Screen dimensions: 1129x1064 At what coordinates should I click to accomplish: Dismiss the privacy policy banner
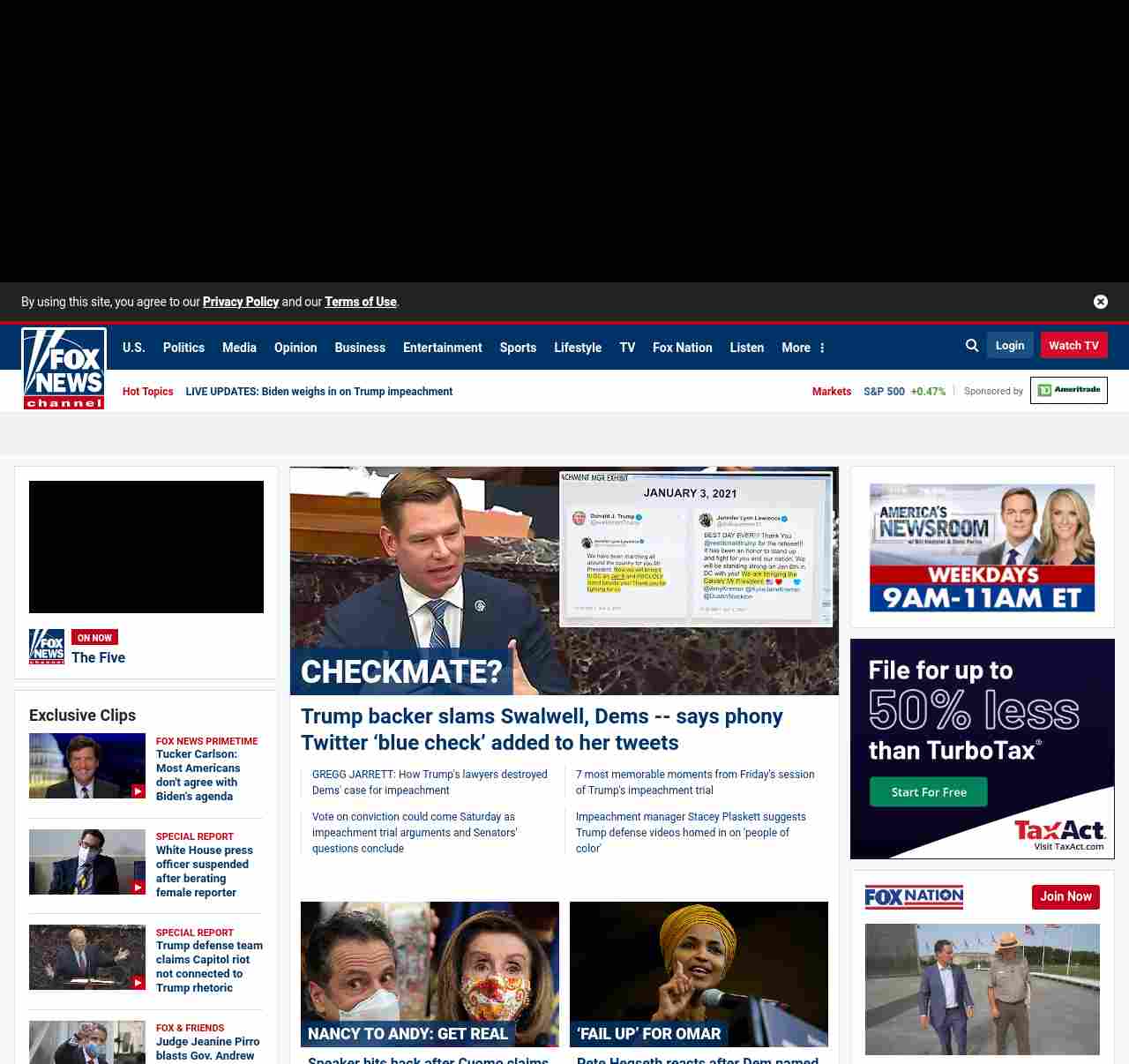pos(1100,302)
